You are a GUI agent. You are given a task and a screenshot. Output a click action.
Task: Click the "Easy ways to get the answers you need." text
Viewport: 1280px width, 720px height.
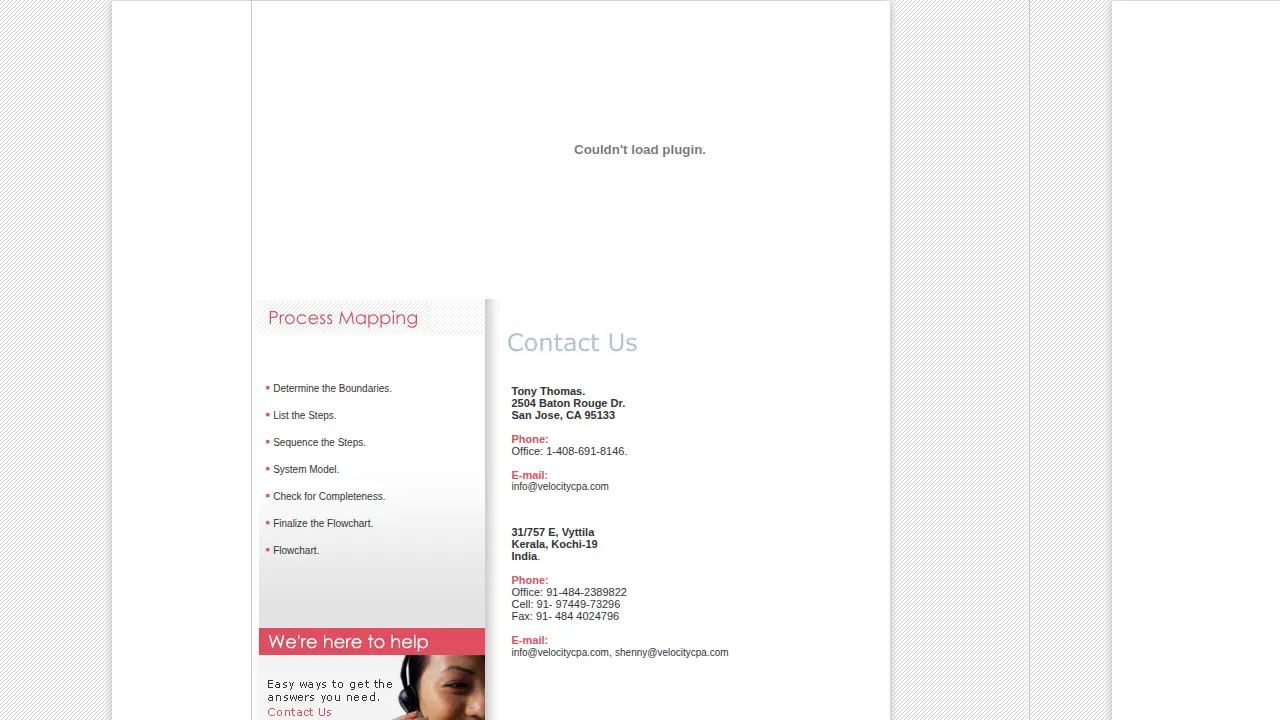[330, 690]
